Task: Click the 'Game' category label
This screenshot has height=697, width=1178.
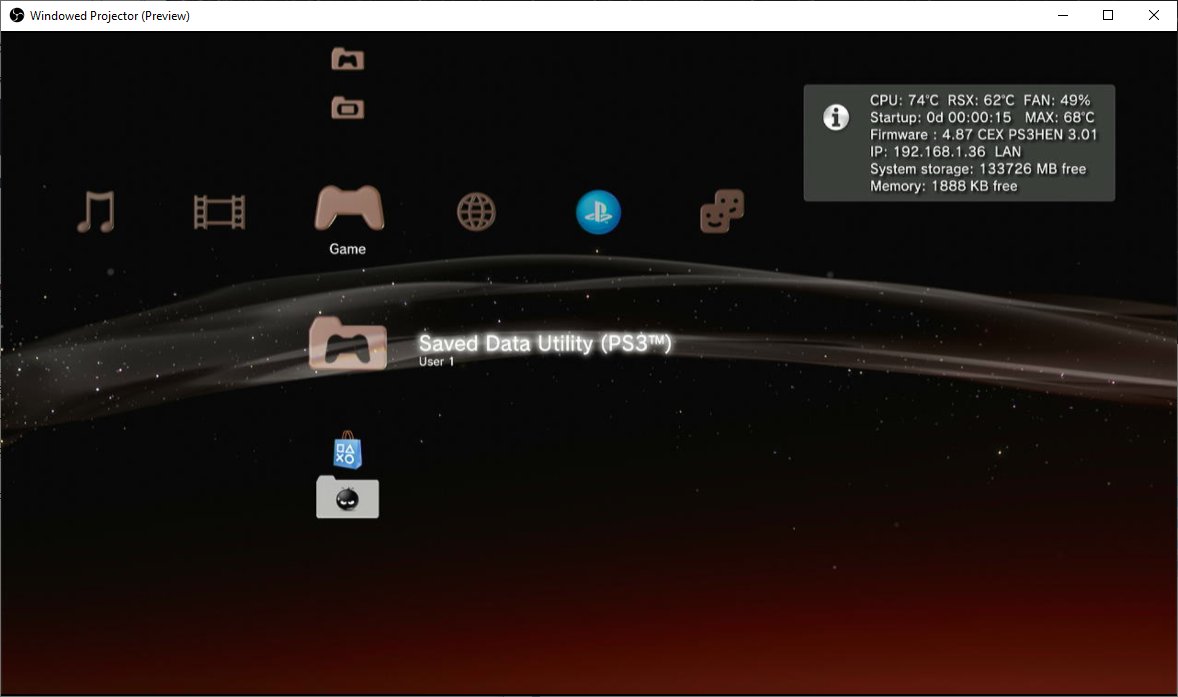Action: (x=347, y=249)
